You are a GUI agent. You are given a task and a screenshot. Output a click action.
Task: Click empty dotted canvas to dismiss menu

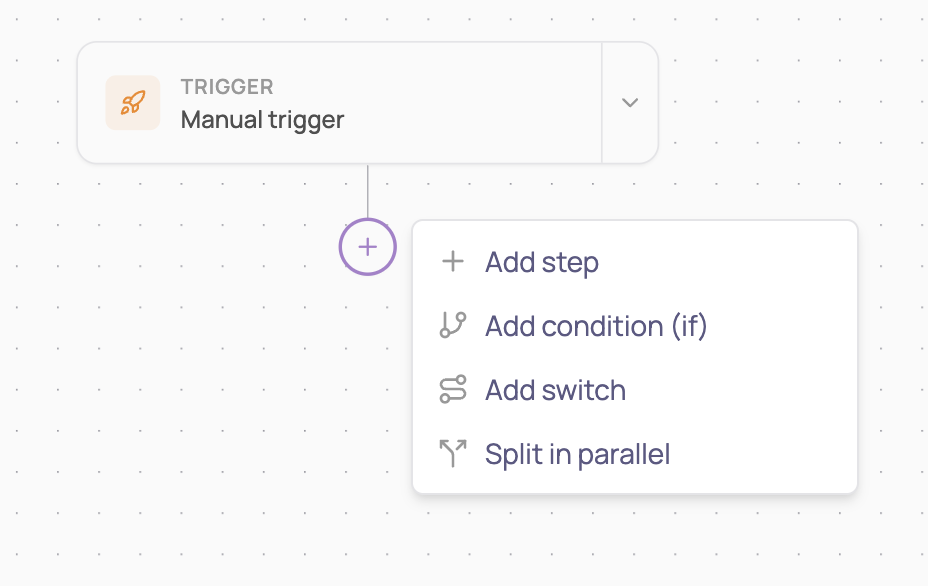tap(178, 385)
